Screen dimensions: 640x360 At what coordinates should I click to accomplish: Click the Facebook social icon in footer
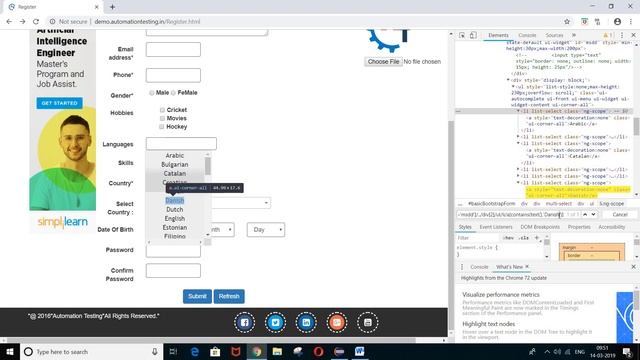click(244, 322)
